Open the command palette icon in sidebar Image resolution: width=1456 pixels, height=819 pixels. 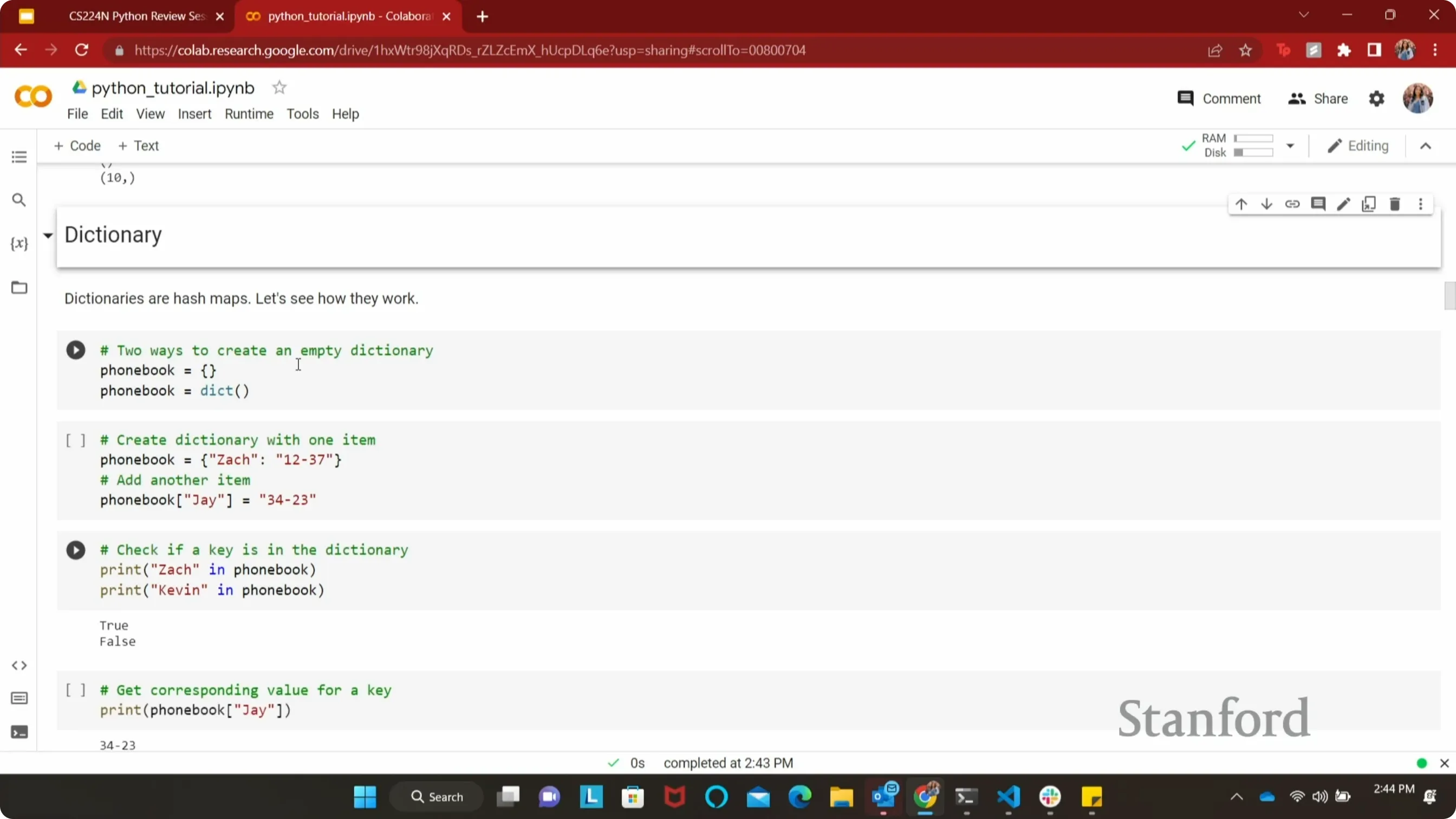pos(19,699)
